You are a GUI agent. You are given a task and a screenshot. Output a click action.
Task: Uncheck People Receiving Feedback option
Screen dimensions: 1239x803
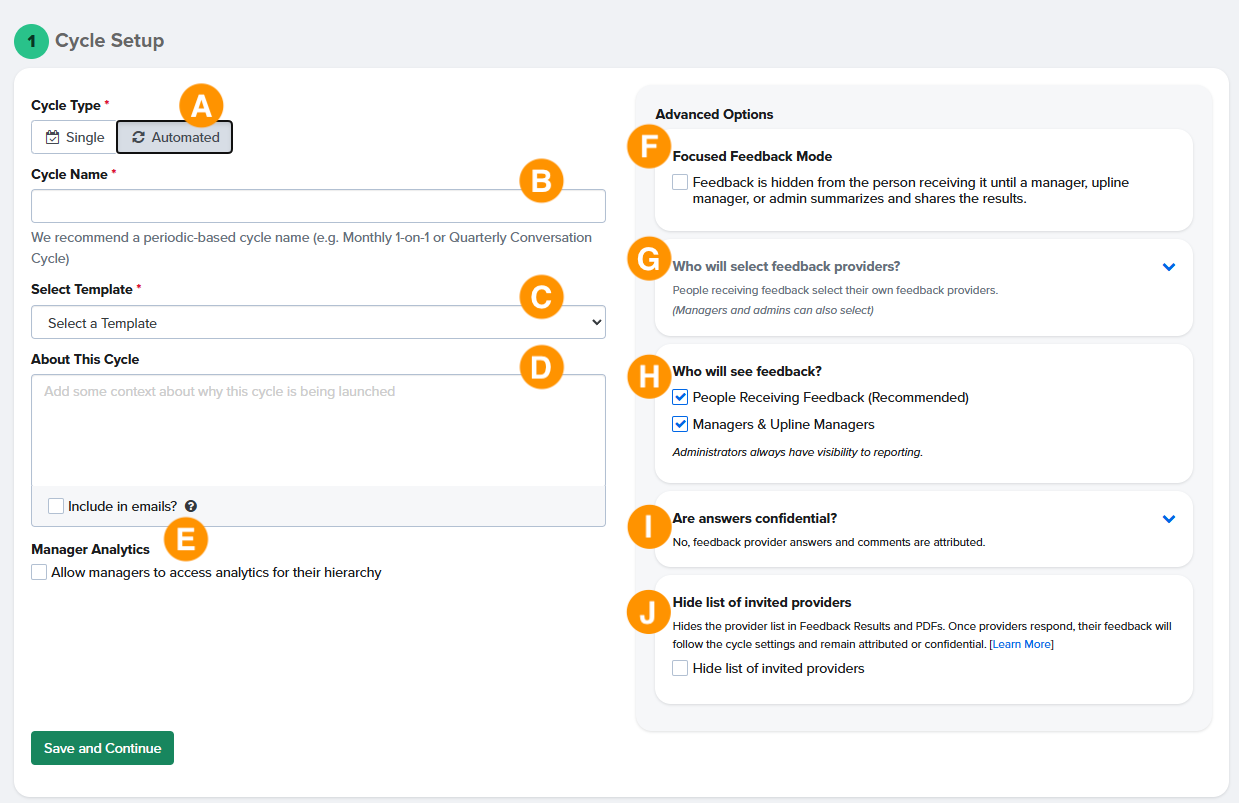tap(681, 397)
